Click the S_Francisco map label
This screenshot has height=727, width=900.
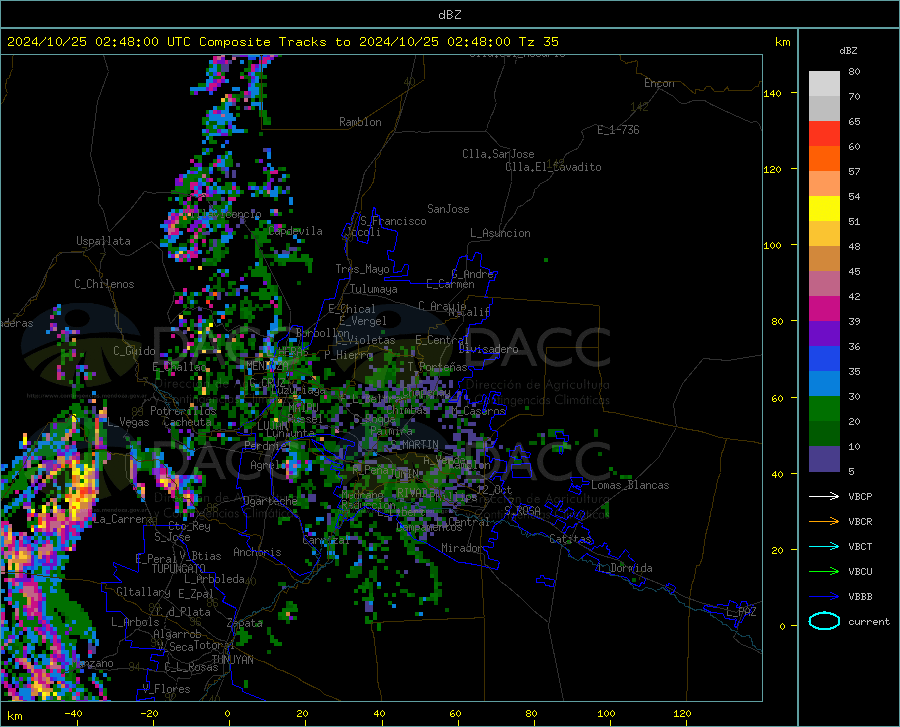coord(393,221)
